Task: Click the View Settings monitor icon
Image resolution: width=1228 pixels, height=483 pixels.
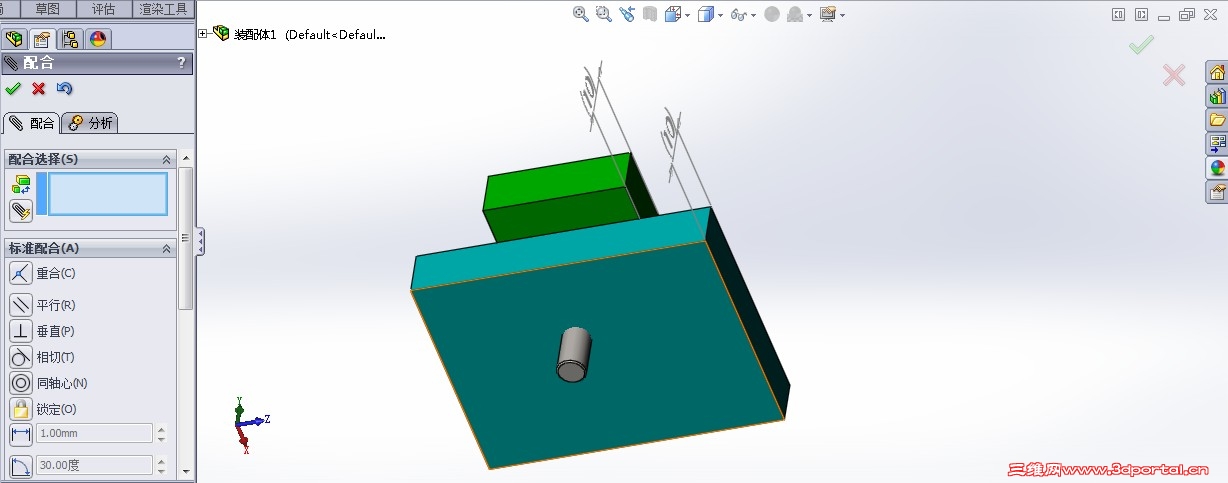Action: [827, 14]
